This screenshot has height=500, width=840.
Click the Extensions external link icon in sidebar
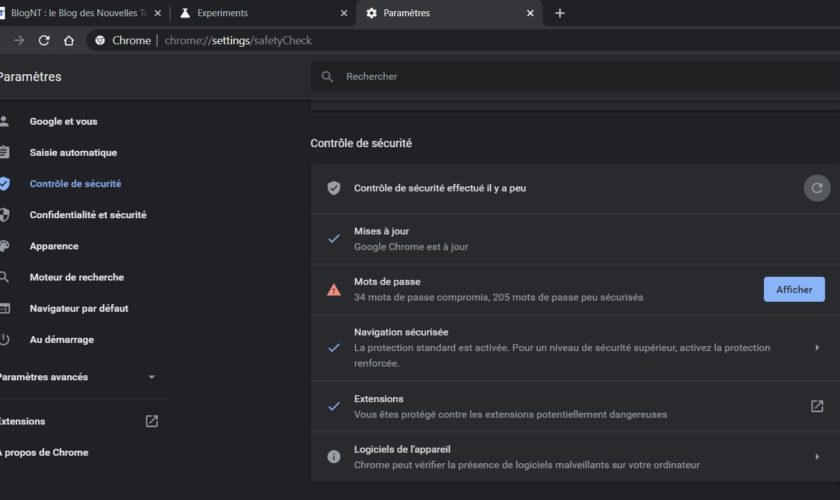click(x=152, y=421)
